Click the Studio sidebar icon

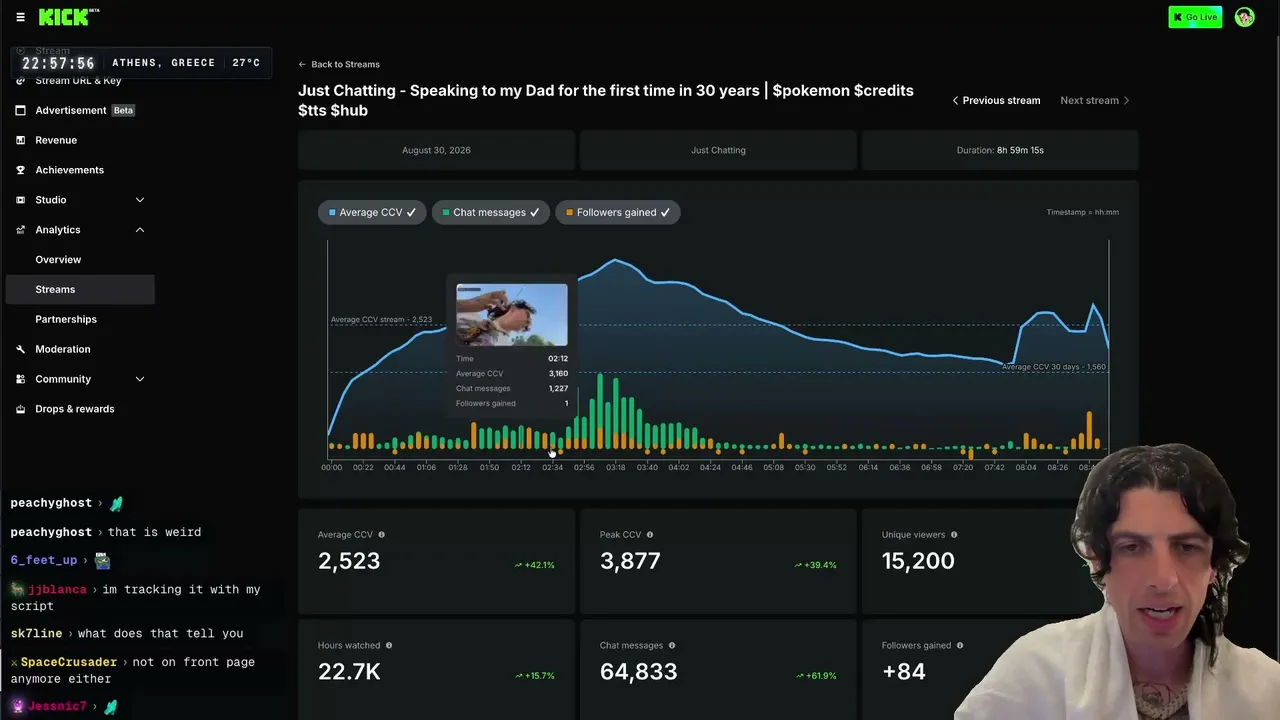pyautogui.click(x=20, y=200)
